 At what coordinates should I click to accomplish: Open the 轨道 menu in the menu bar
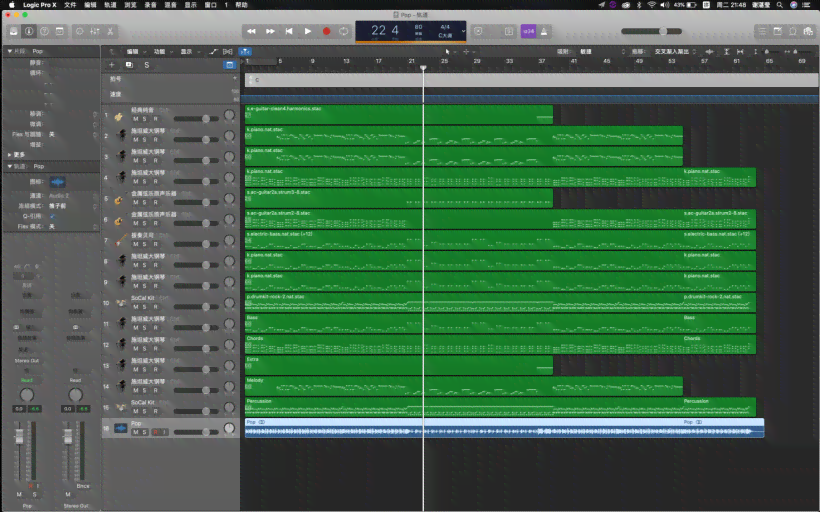click(x=110, y=5)
